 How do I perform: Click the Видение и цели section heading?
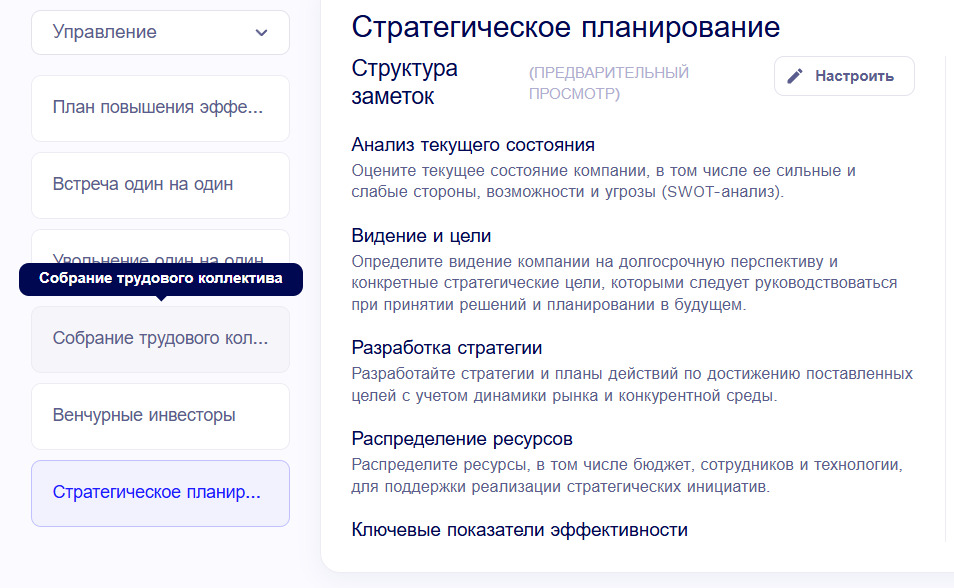tap(421, 236)
